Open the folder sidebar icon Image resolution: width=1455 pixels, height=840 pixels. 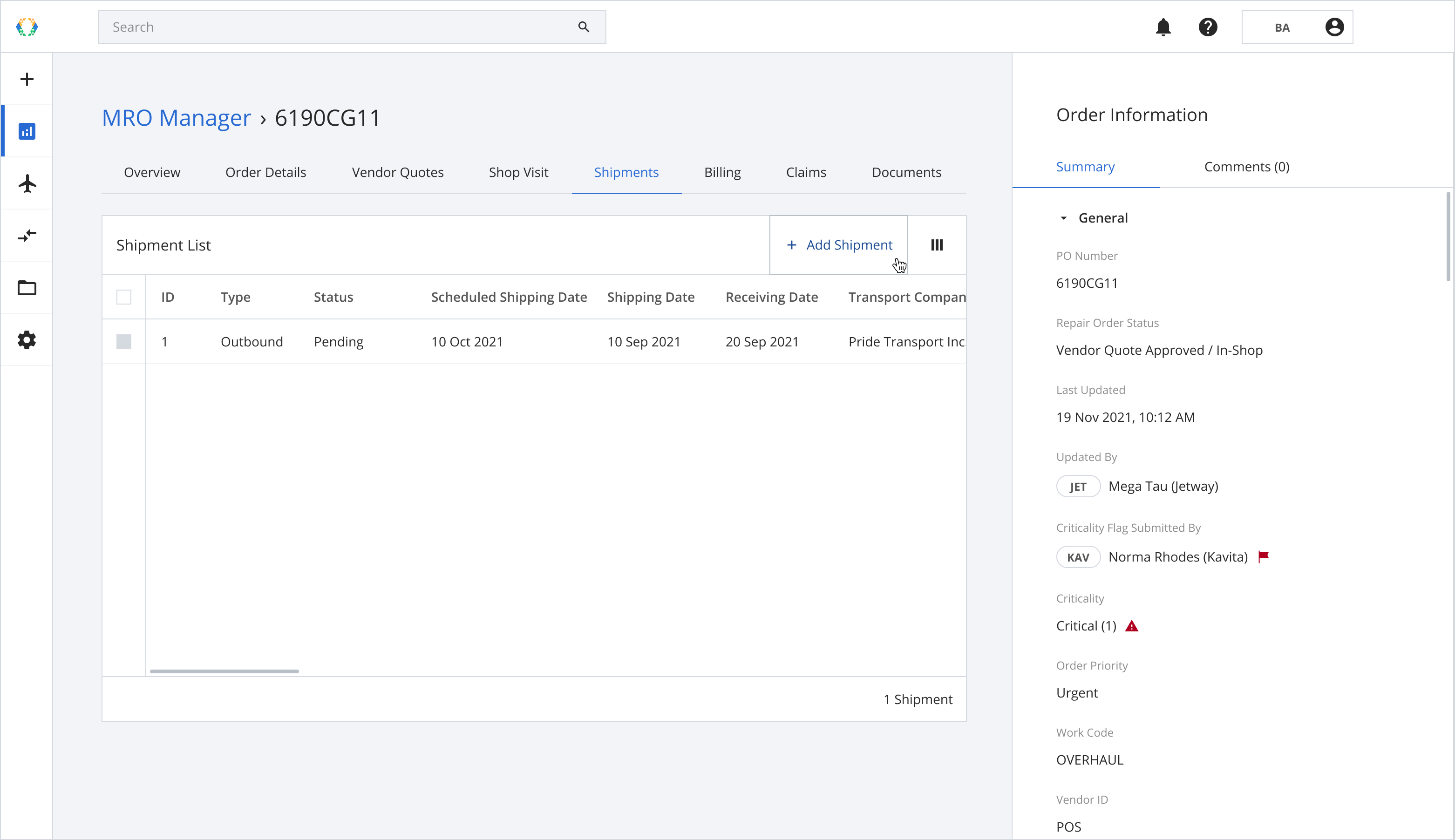coord(27,287)
